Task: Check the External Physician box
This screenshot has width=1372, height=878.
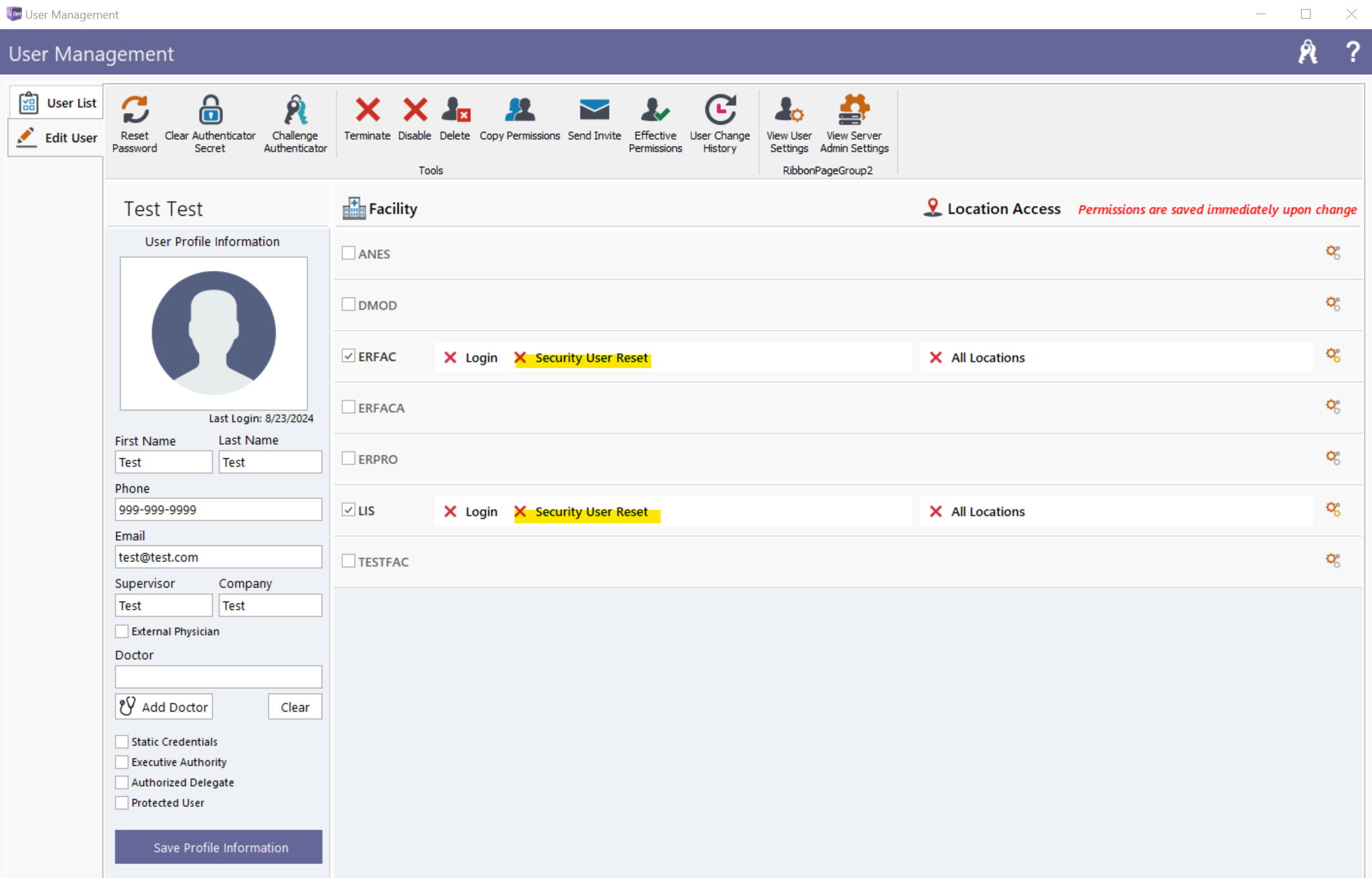Action: (x=121, y=631)
